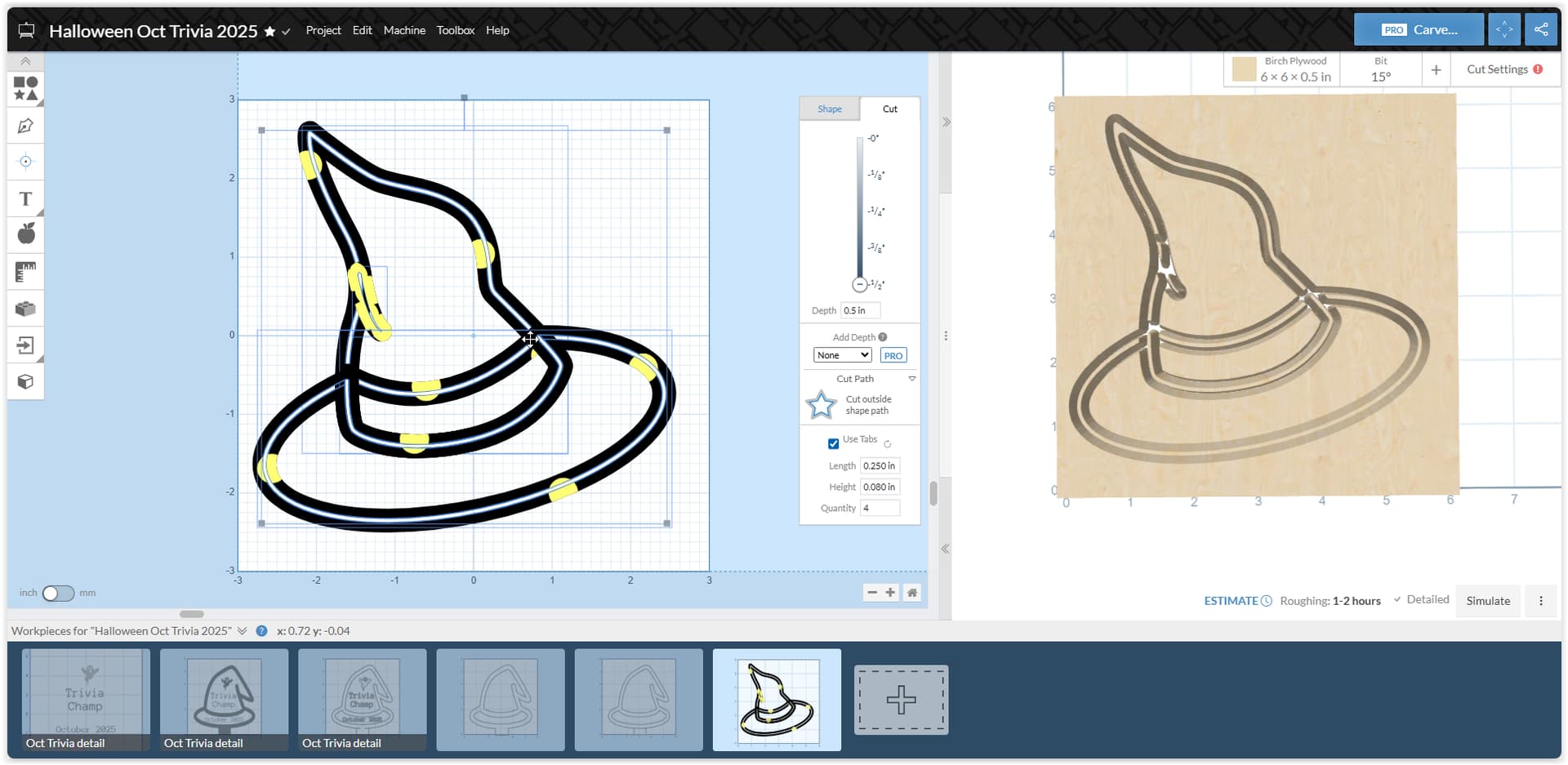This screenshot has height=765, width=1568.
Task: Switch to the Shape tab
Action: pyautogui.click(x=829, y=109)
